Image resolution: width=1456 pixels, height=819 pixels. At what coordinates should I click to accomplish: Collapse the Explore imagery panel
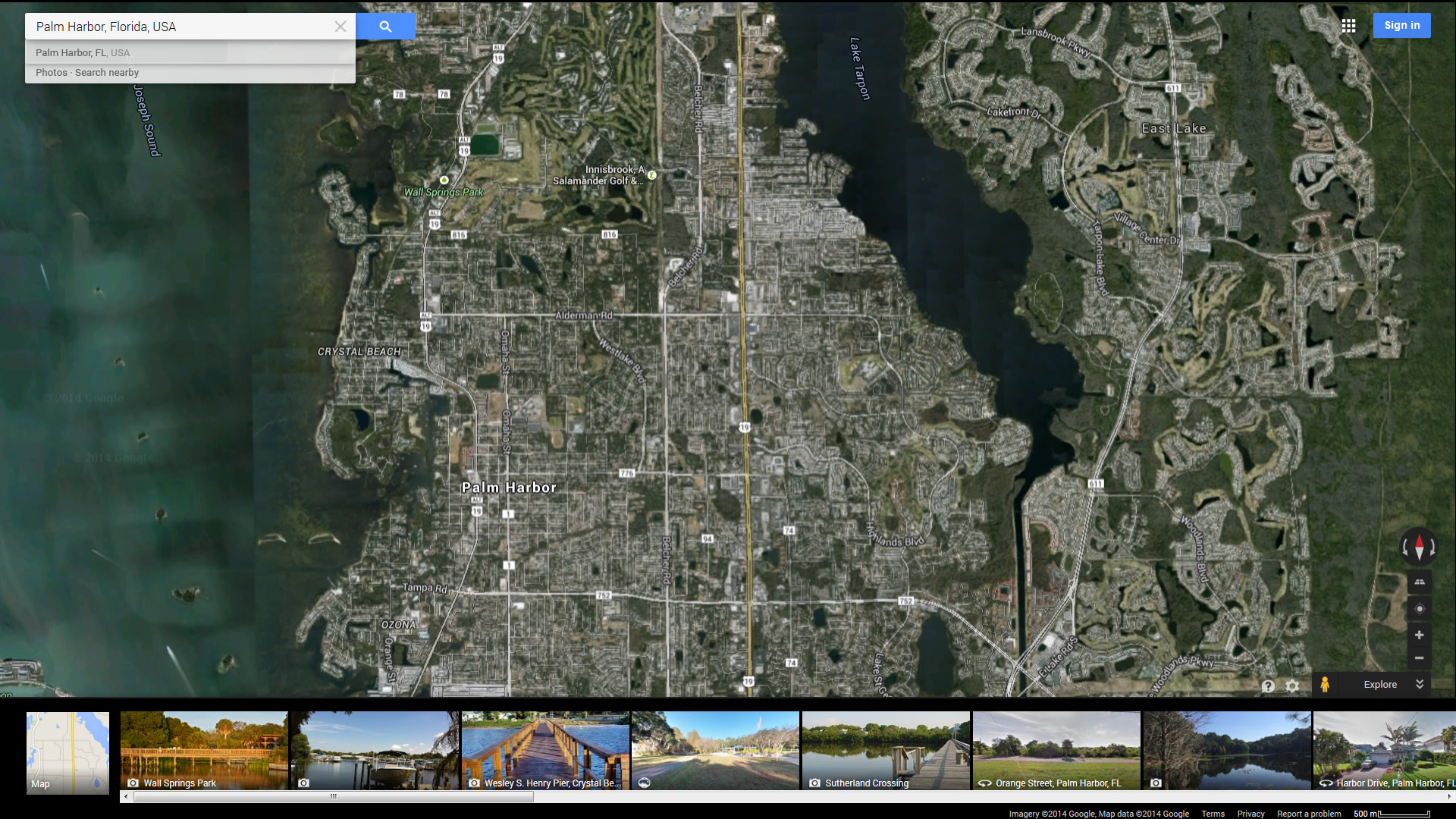1420,684
